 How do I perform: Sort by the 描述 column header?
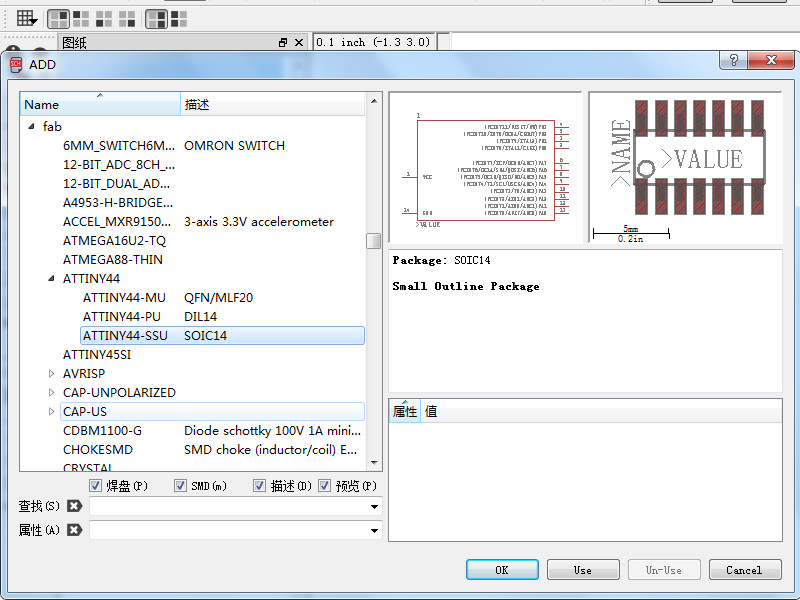272,104
